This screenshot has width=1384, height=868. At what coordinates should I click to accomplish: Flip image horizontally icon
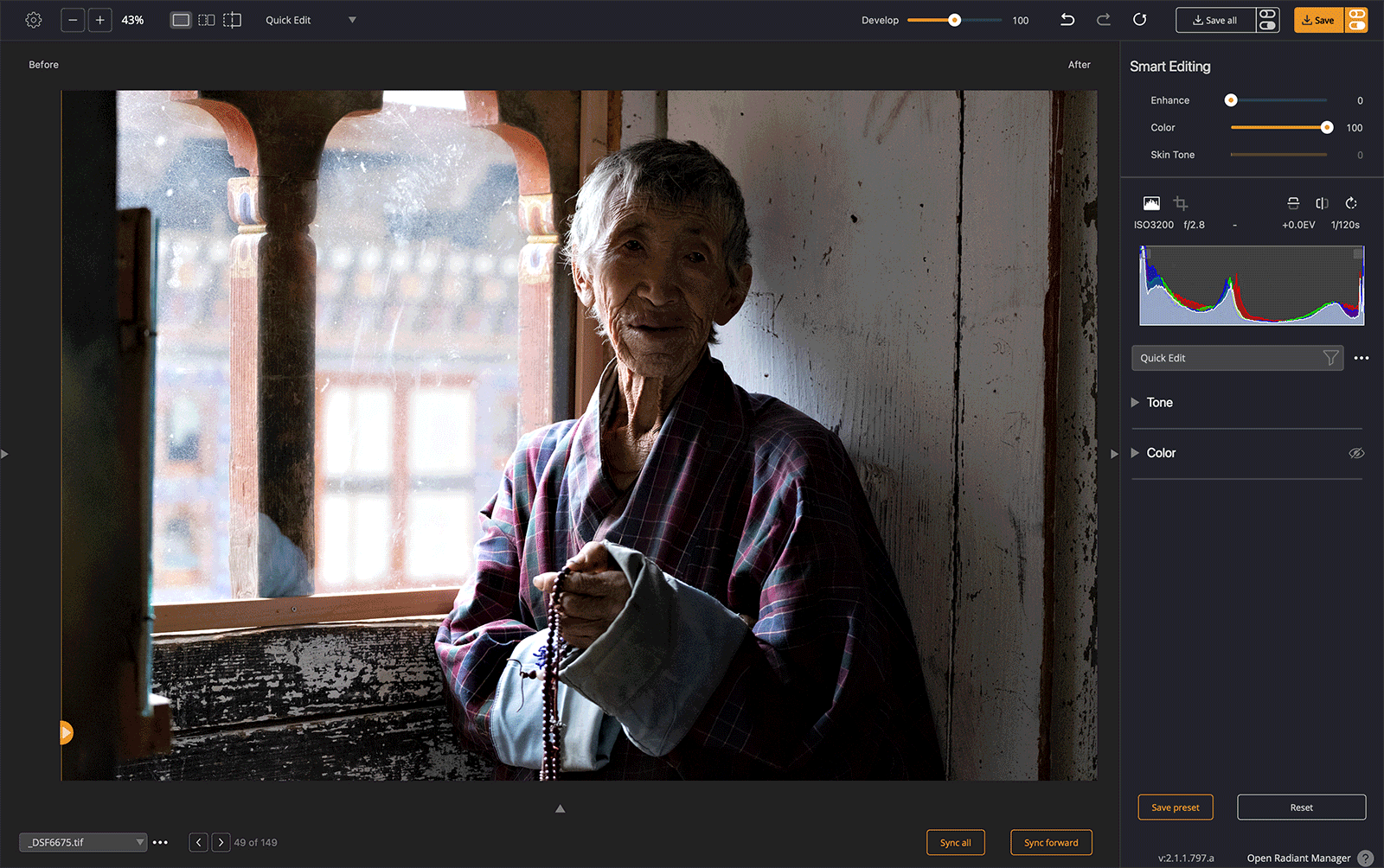[1322, 203]
